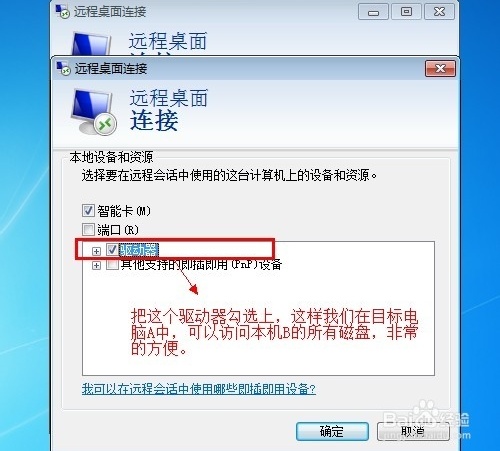Click the Remote Desktop icon in front dialog title bar
Screen dimensions: 500x451
coord(63,68)
